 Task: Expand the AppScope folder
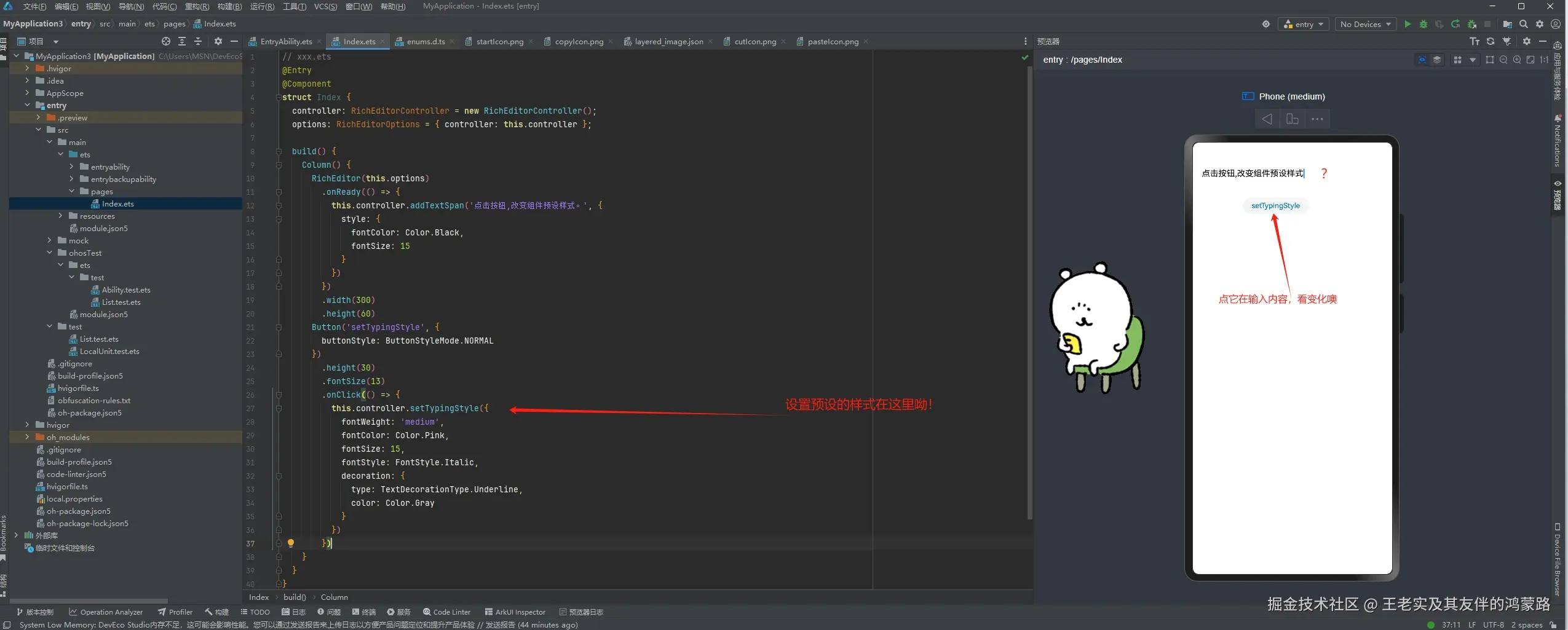click(27, 93)
